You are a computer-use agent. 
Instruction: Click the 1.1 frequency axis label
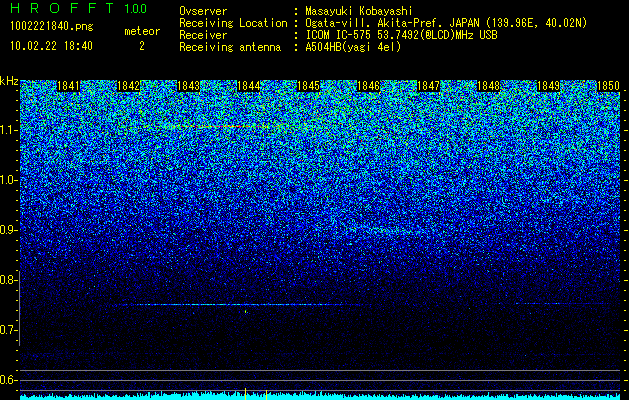coord(7,130)
